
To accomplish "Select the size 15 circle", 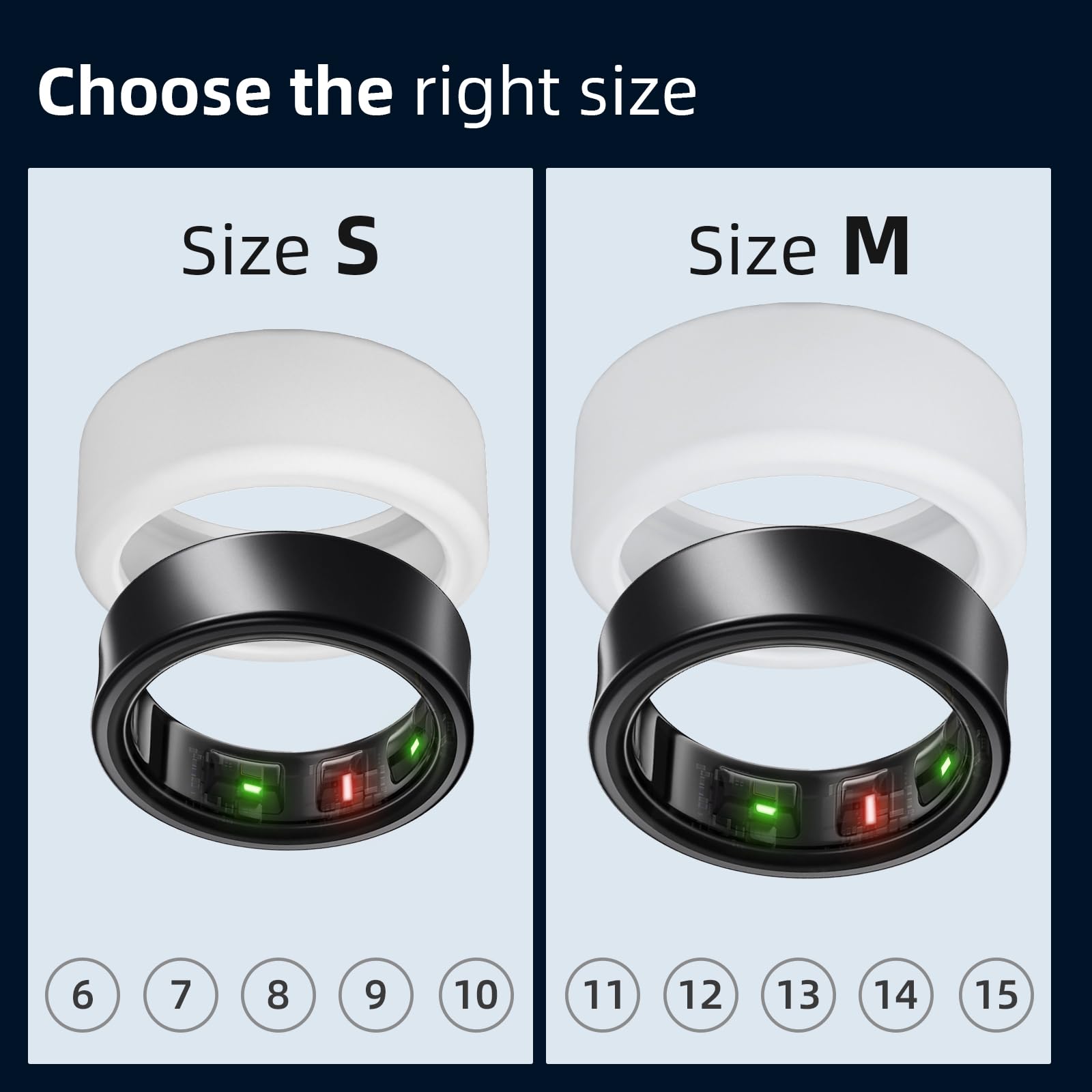I will coord(996,994).
